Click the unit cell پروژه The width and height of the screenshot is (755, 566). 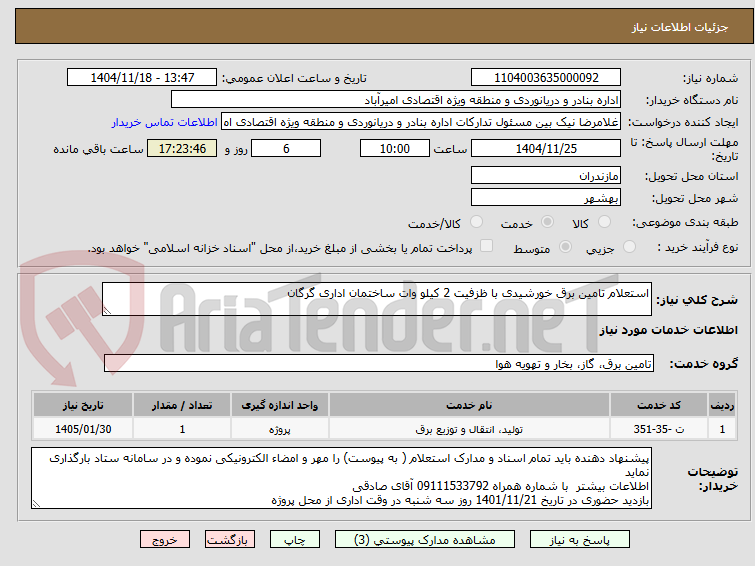pos(280,429)
